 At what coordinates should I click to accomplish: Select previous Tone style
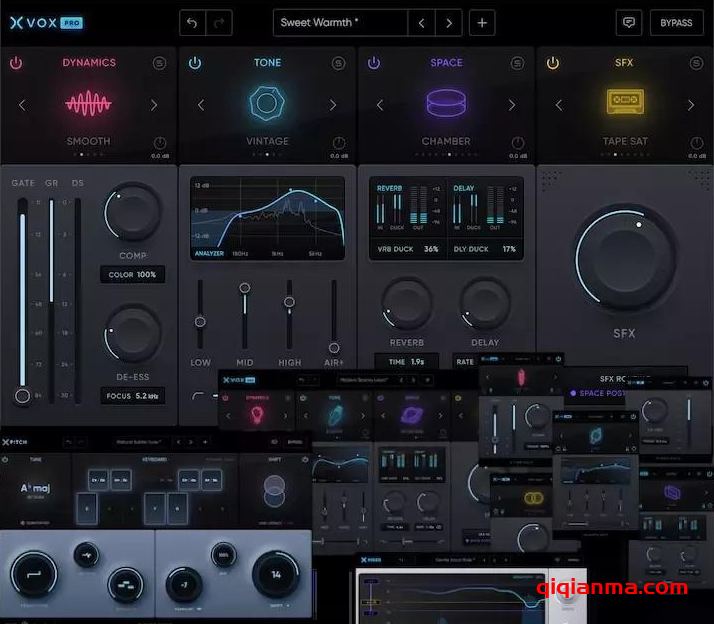point(201,105)
